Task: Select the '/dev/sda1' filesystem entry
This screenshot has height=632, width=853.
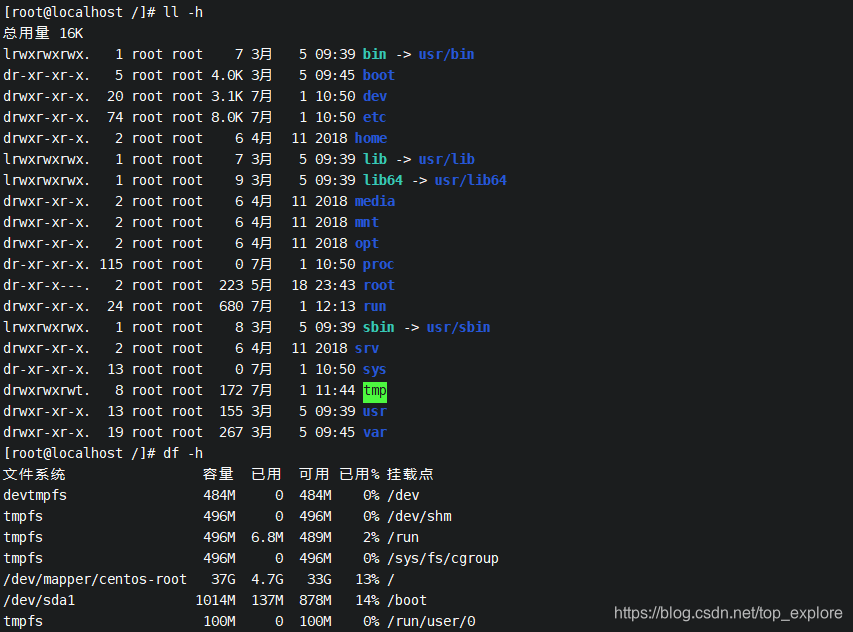Action: [x=39, y=600]
